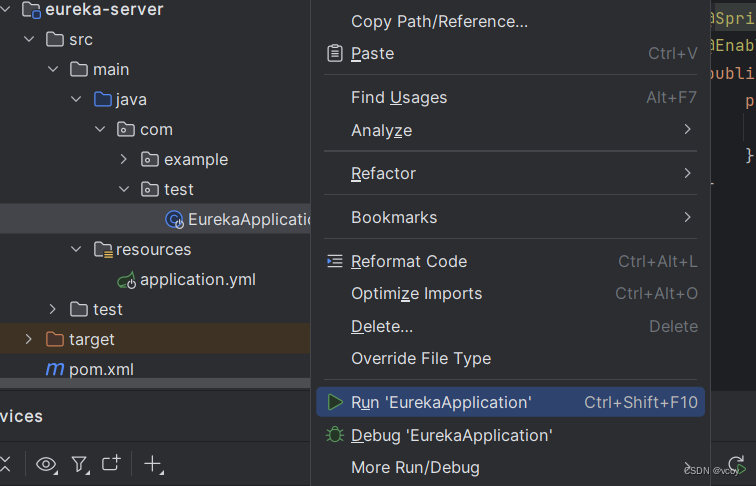Screen dimensions: 756x486
Task: Collapse the com package chevron
Action: [x=100, y=129]
